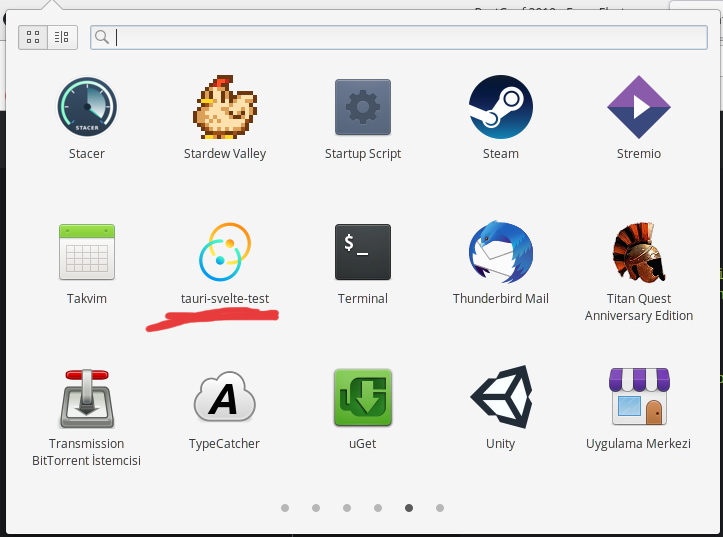Screen dimensions: 723x537
Task: Launch Transmission BitTorrent icon
Action: [87, 398]
